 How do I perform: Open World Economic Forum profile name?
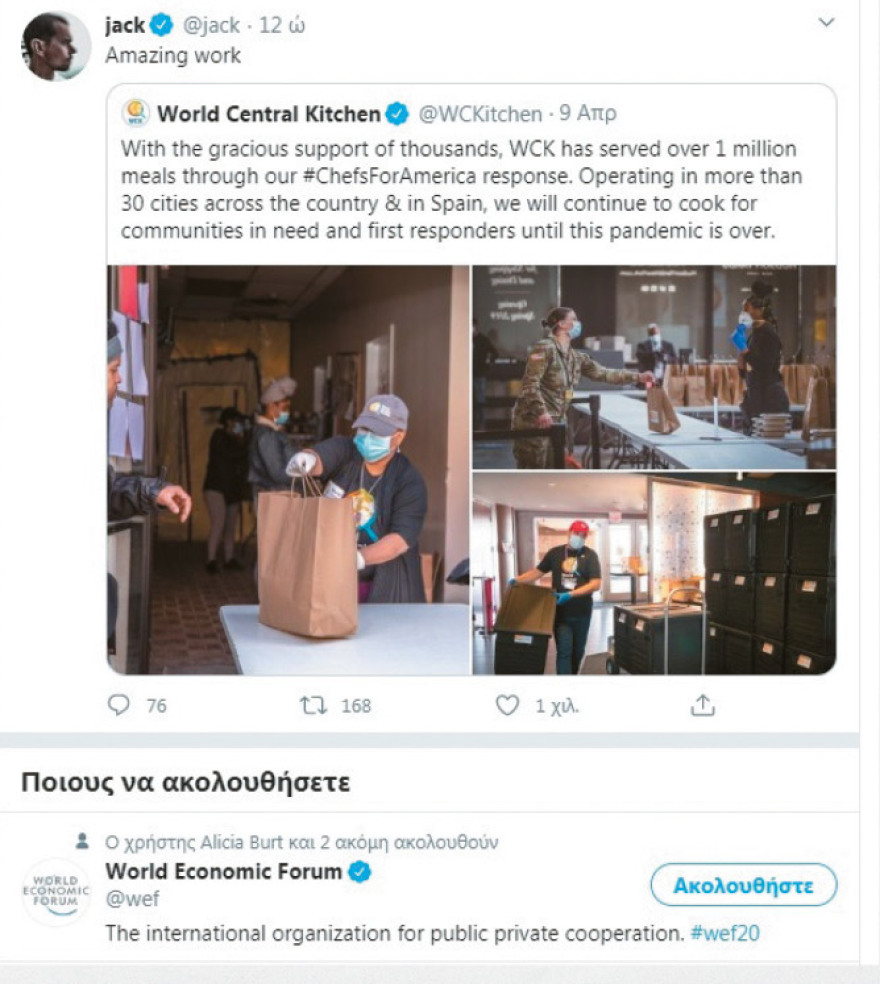[x=224, y=871]
